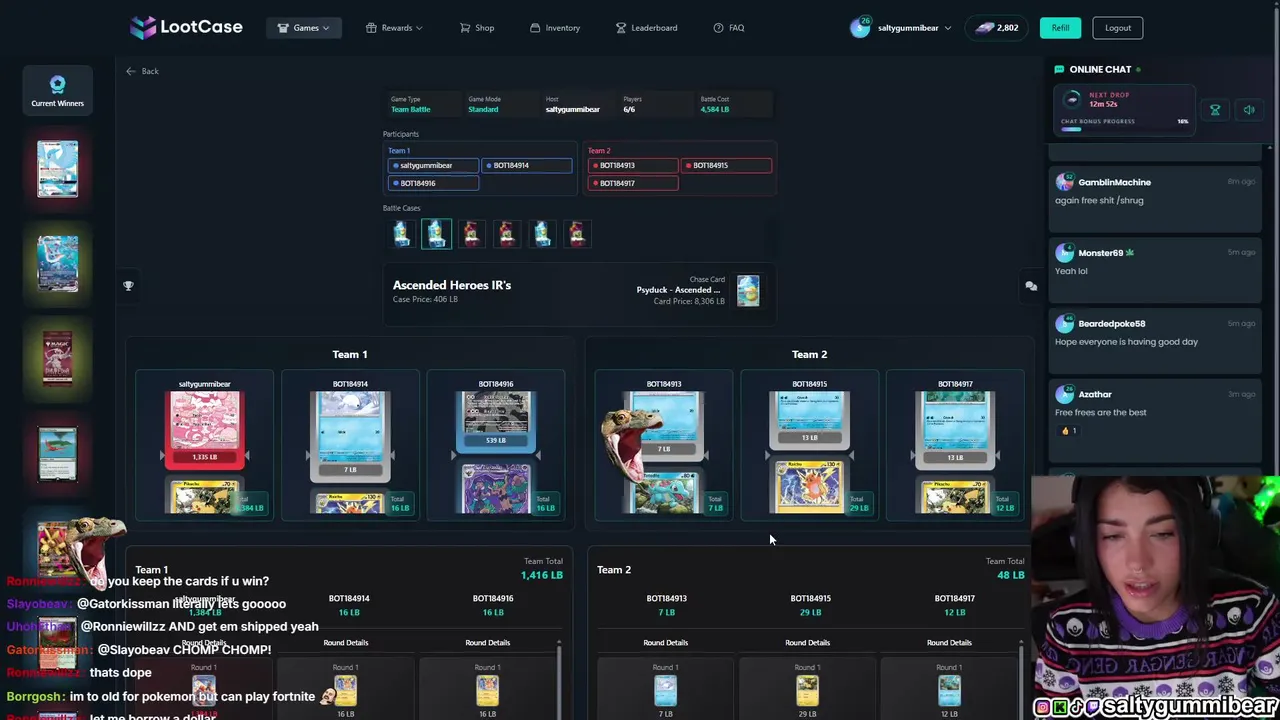
Task: Click BOT184915 participant chip
Action: [x=726, y=165]
